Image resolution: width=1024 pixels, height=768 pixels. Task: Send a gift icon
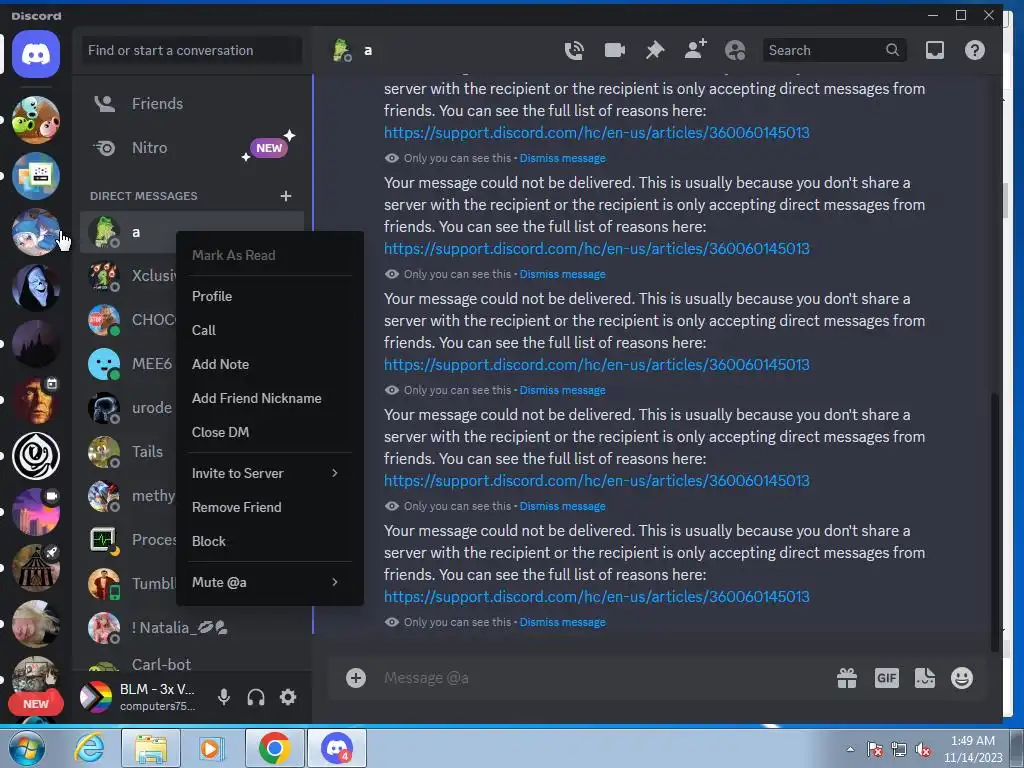click(847, 678)
